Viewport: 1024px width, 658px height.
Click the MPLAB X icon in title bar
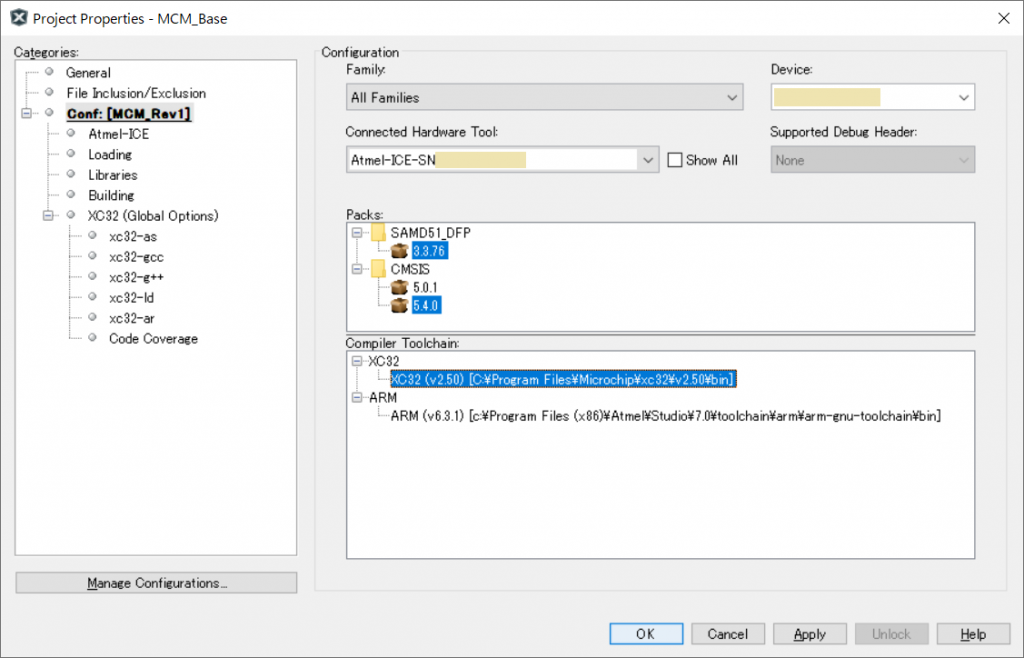[x=17, y=18]
